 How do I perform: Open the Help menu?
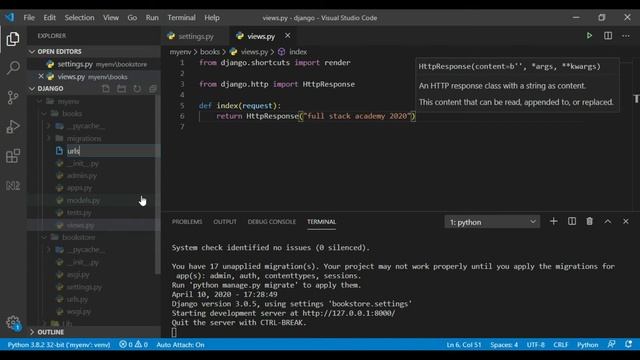[212, 18]
